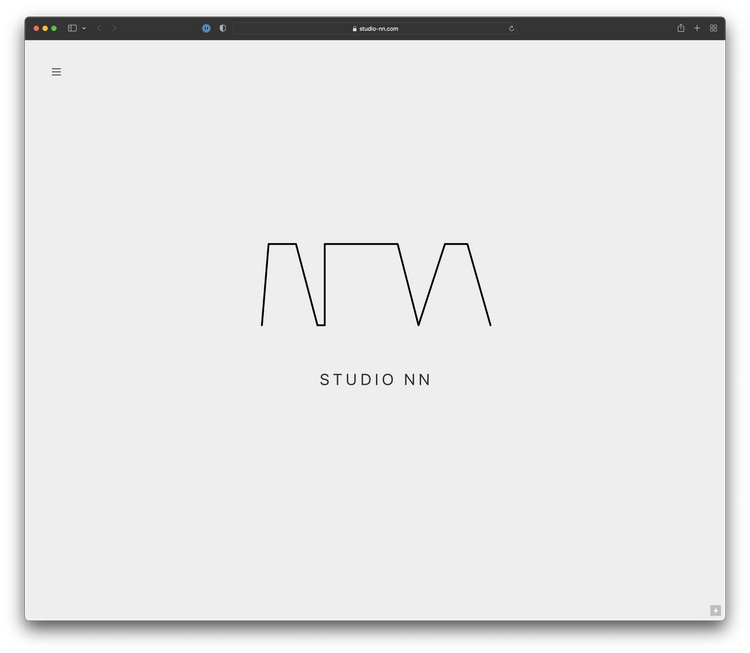Reload the page with the refresh icon
This screenshot has width=750, height=653.
511,29
